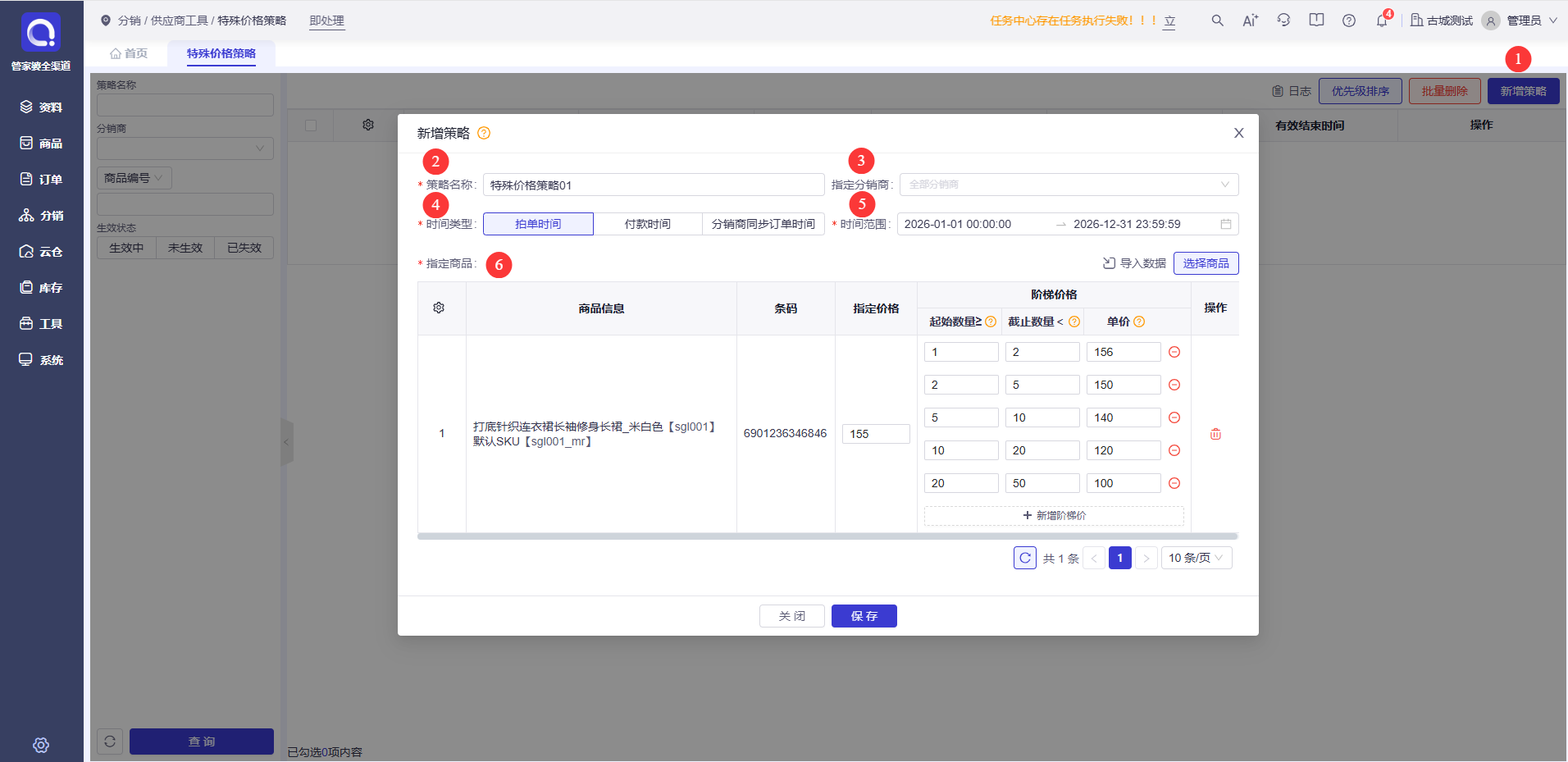Click help icon next to 截止数量

pyautogui.click(x=1074, y=322)
